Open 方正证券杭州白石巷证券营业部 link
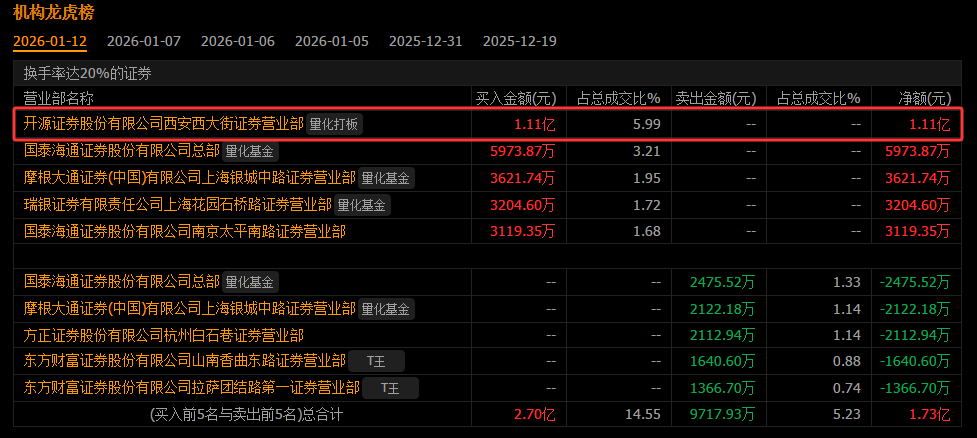The height and width of the screenshot is (438, 977). pos(164,335)
